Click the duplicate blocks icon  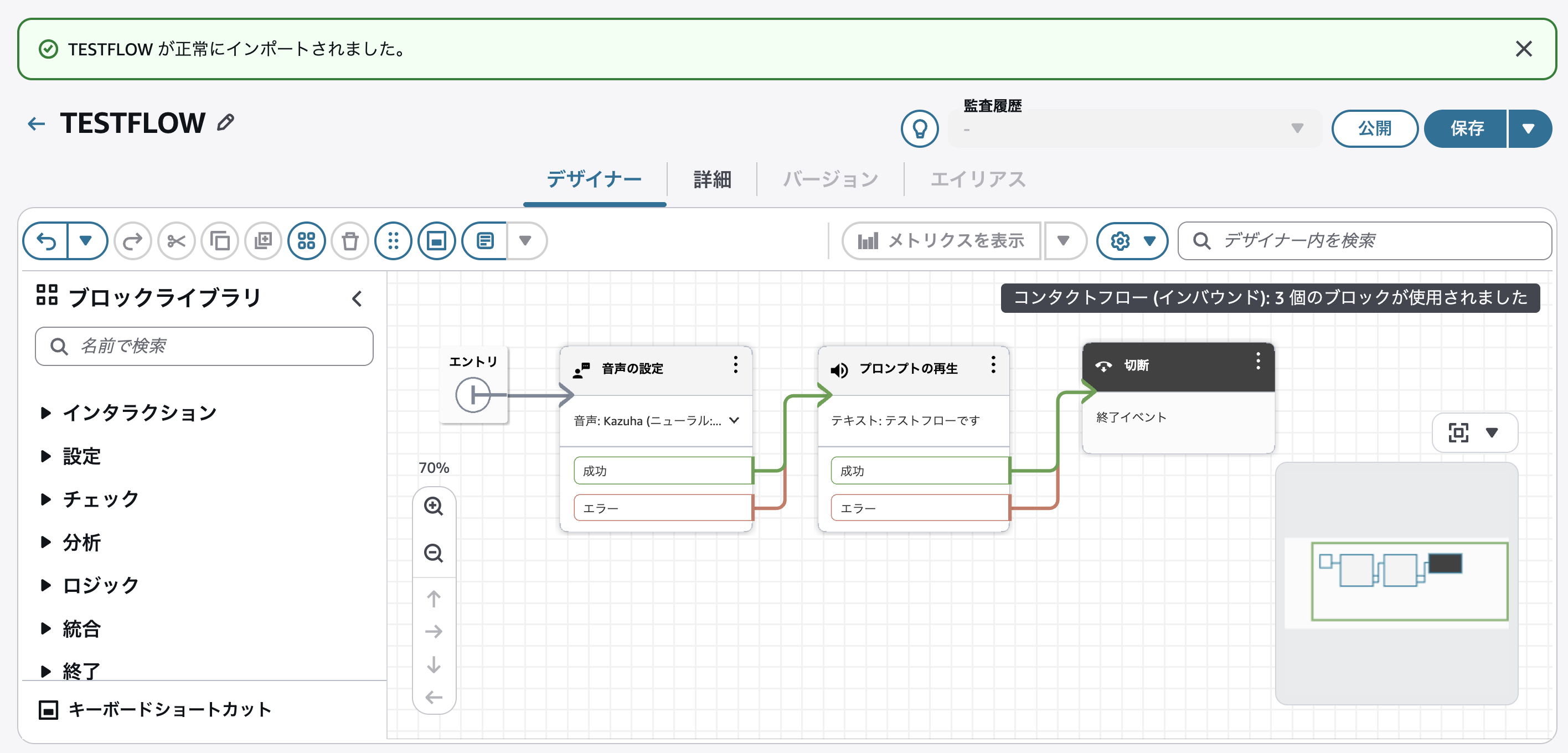pyautogui.click(x=263, y=241)
